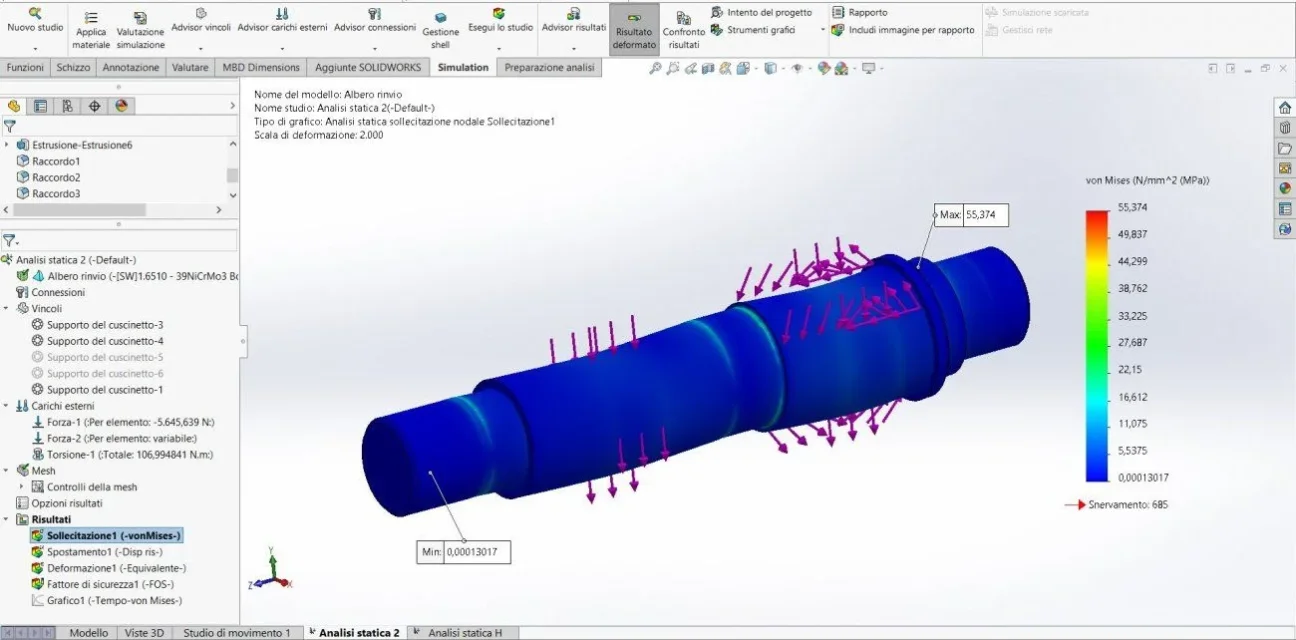This screenshot has height=640, width=1296.
Task: Collapse the Mesh tree node
Action: pos(7,470)
